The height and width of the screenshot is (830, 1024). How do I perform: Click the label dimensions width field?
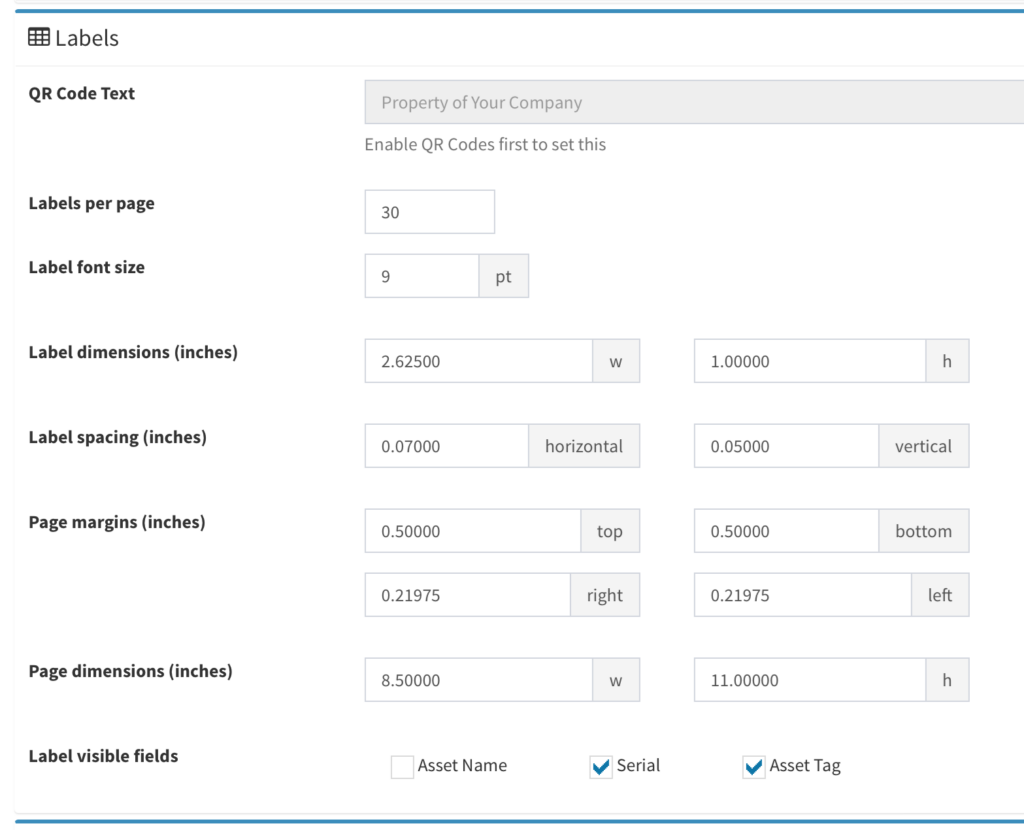pos(478,361)
